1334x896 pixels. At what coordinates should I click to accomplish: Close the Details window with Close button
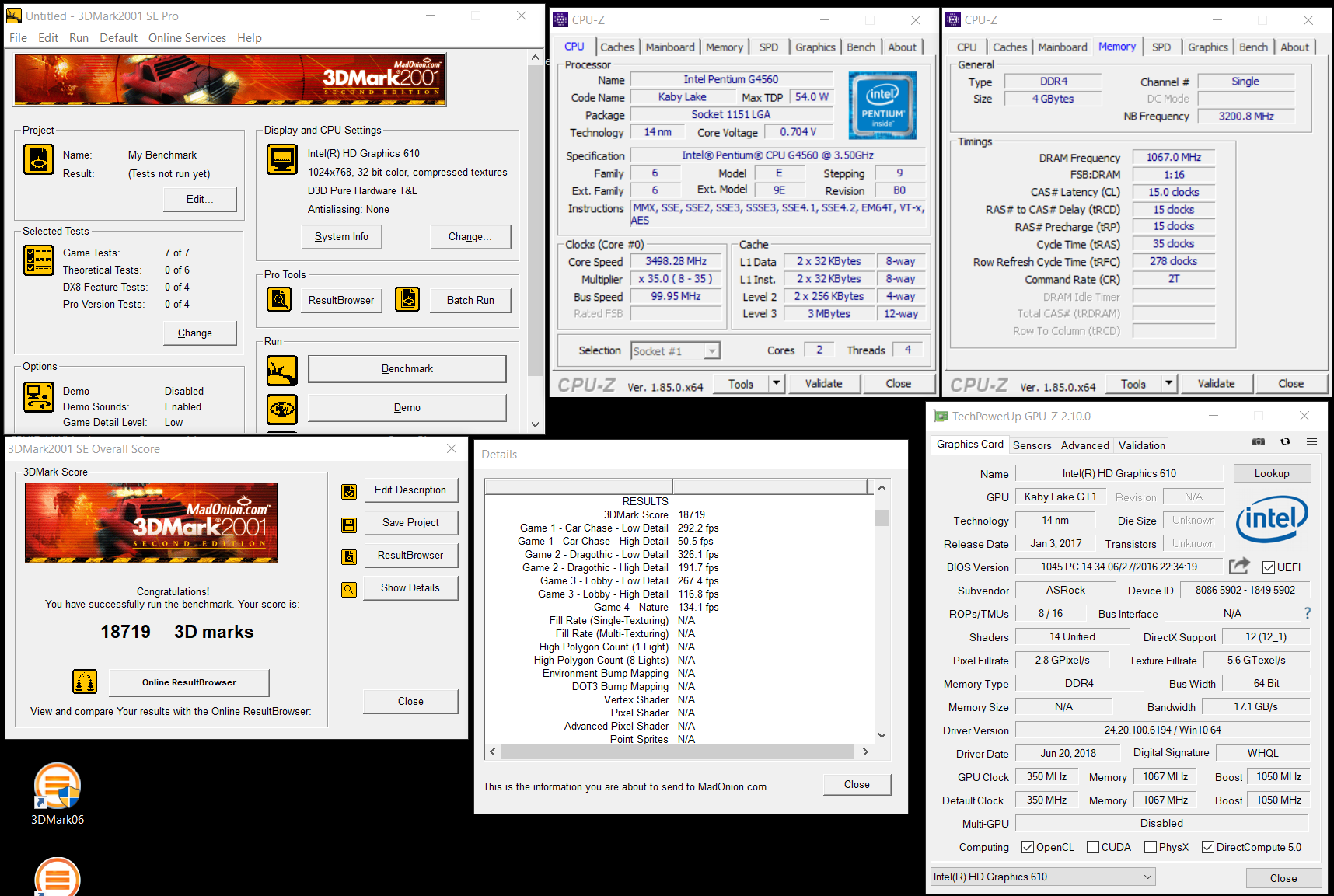coord(857,784)
